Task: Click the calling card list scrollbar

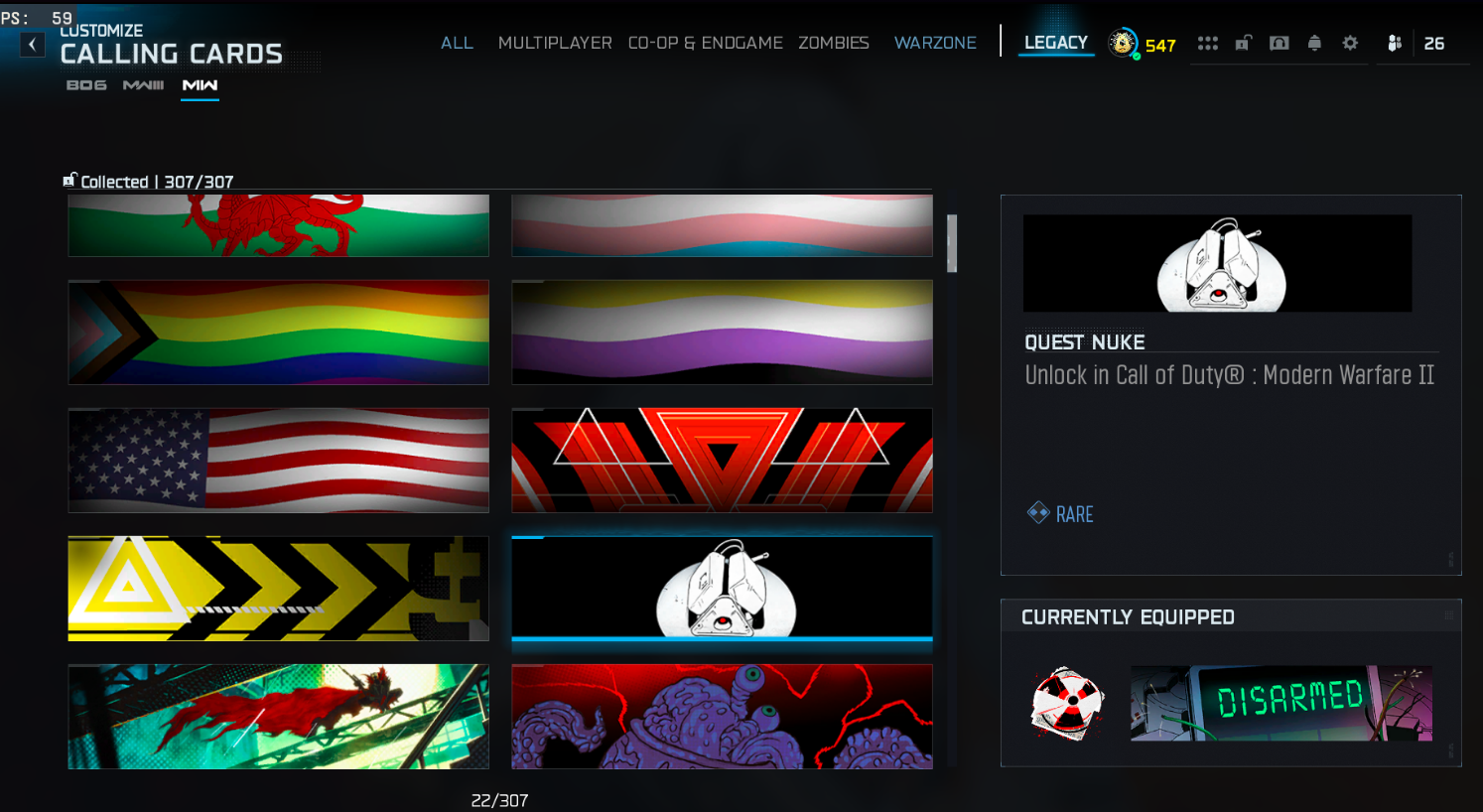Action: click(x=952, y=243)
